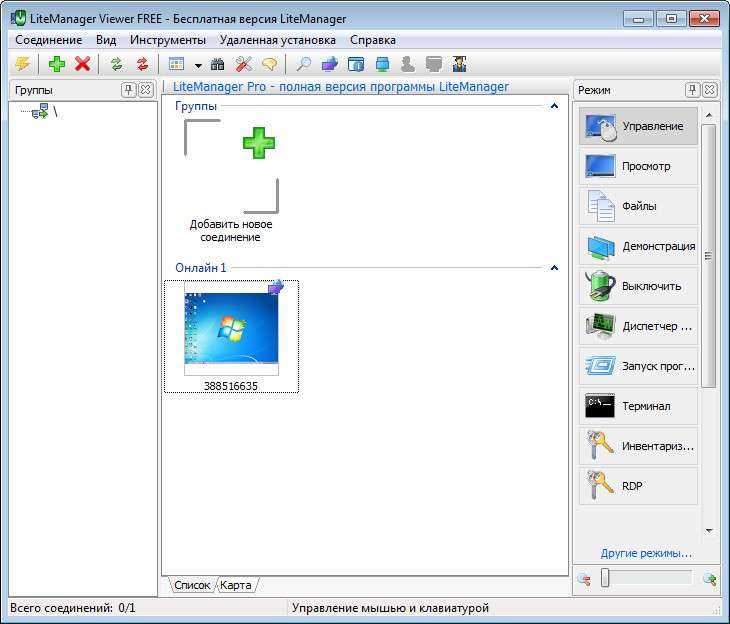
Task: Select the 388516635 desktop thumbnail
Action: pos(231,328)
